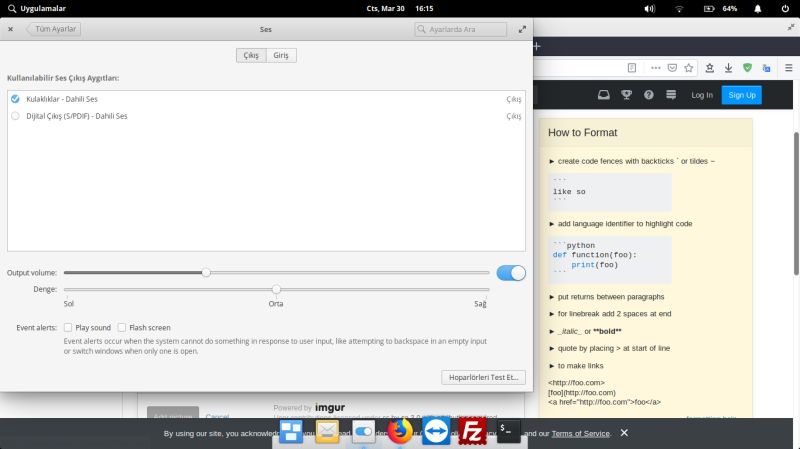This screenshot has height=449, width=800.
Task: Open the notifications bell indicator
Action: point(758,8)
